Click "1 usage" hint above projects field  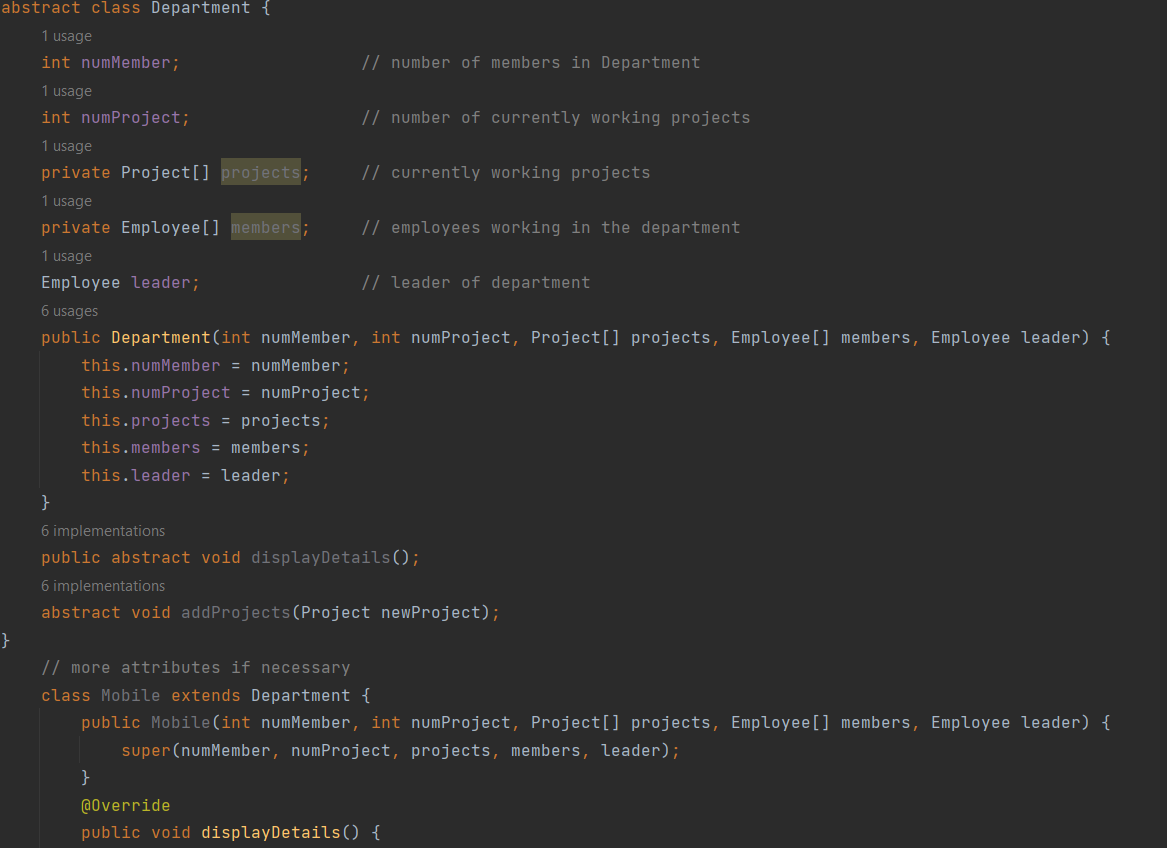click(66, 146)
